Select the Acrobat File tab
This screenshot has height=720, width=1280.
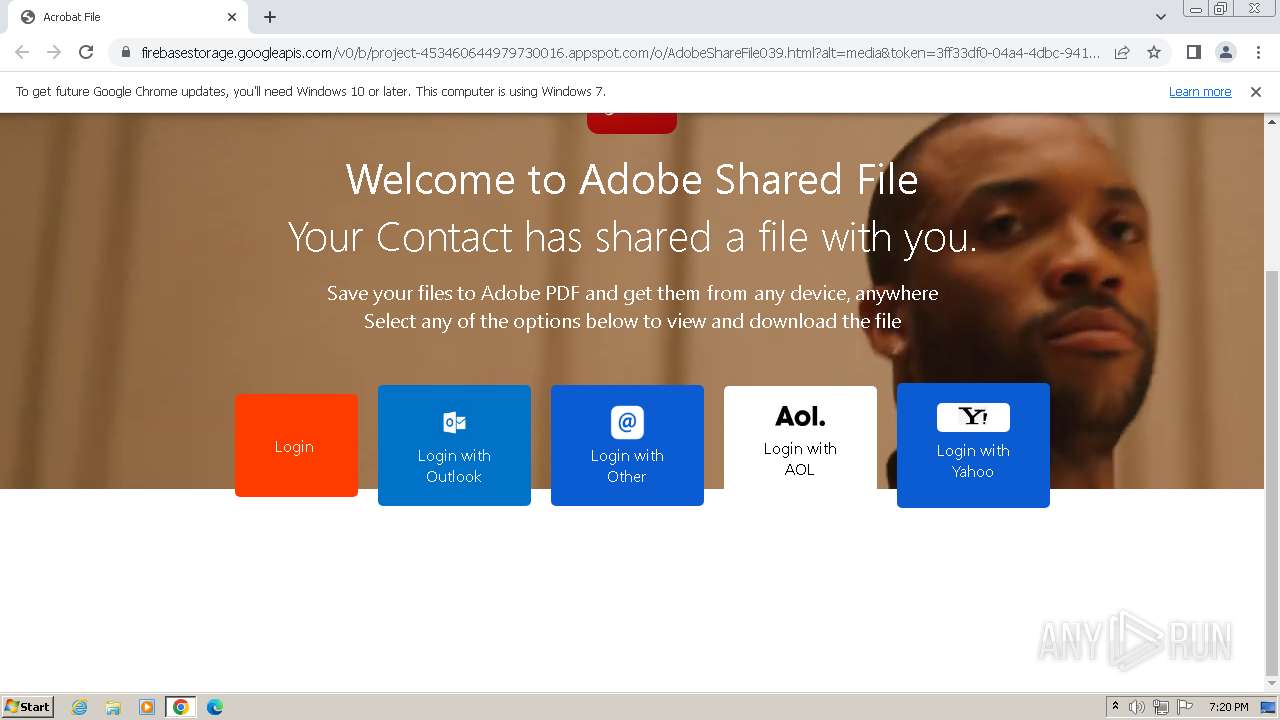point(128,17)
